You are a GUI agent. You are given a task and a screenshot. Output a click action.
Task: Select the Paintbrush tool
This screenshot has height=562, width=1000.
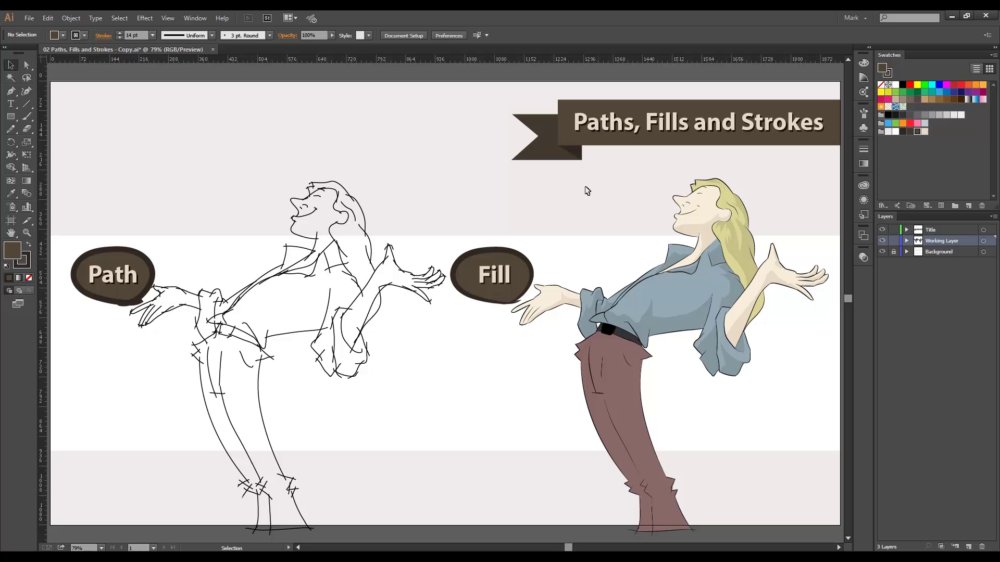pyautogui.click(x=27, y=117)
